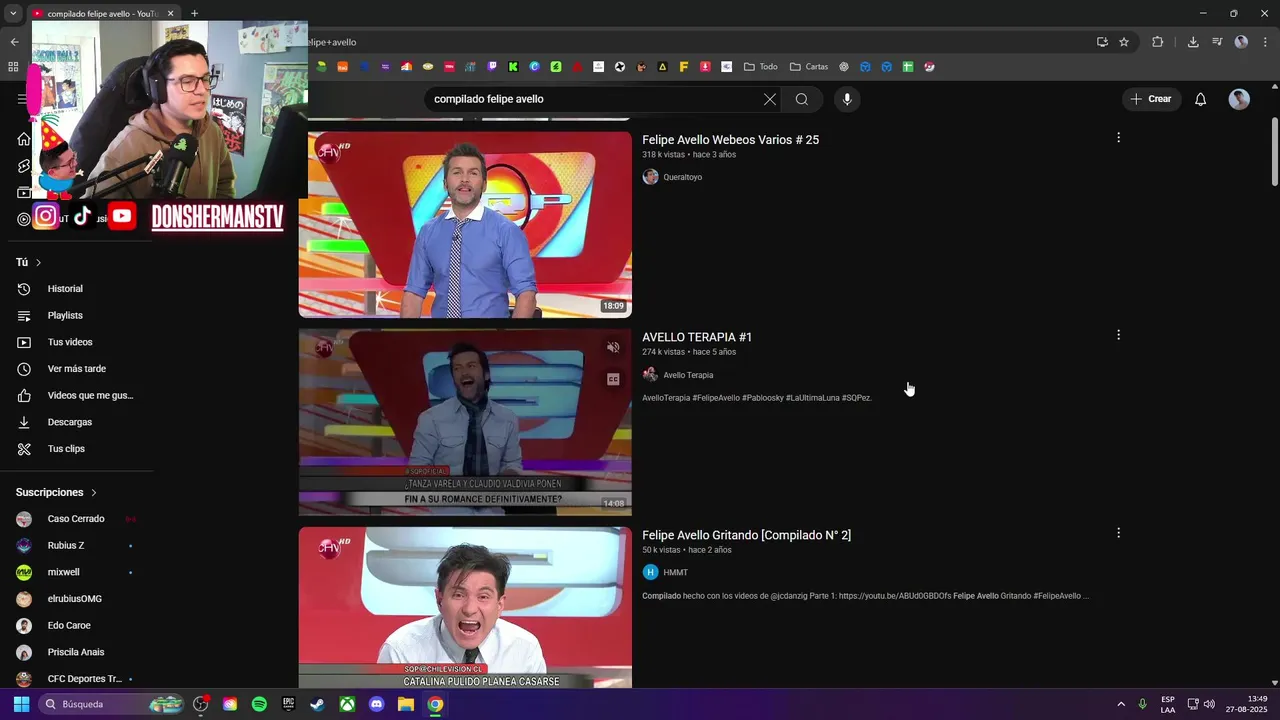Play Felipe Avello Webeos Varios thumbnail
Screen dimensions: 1280x720
pyautogui.click(x=465, y=225)
